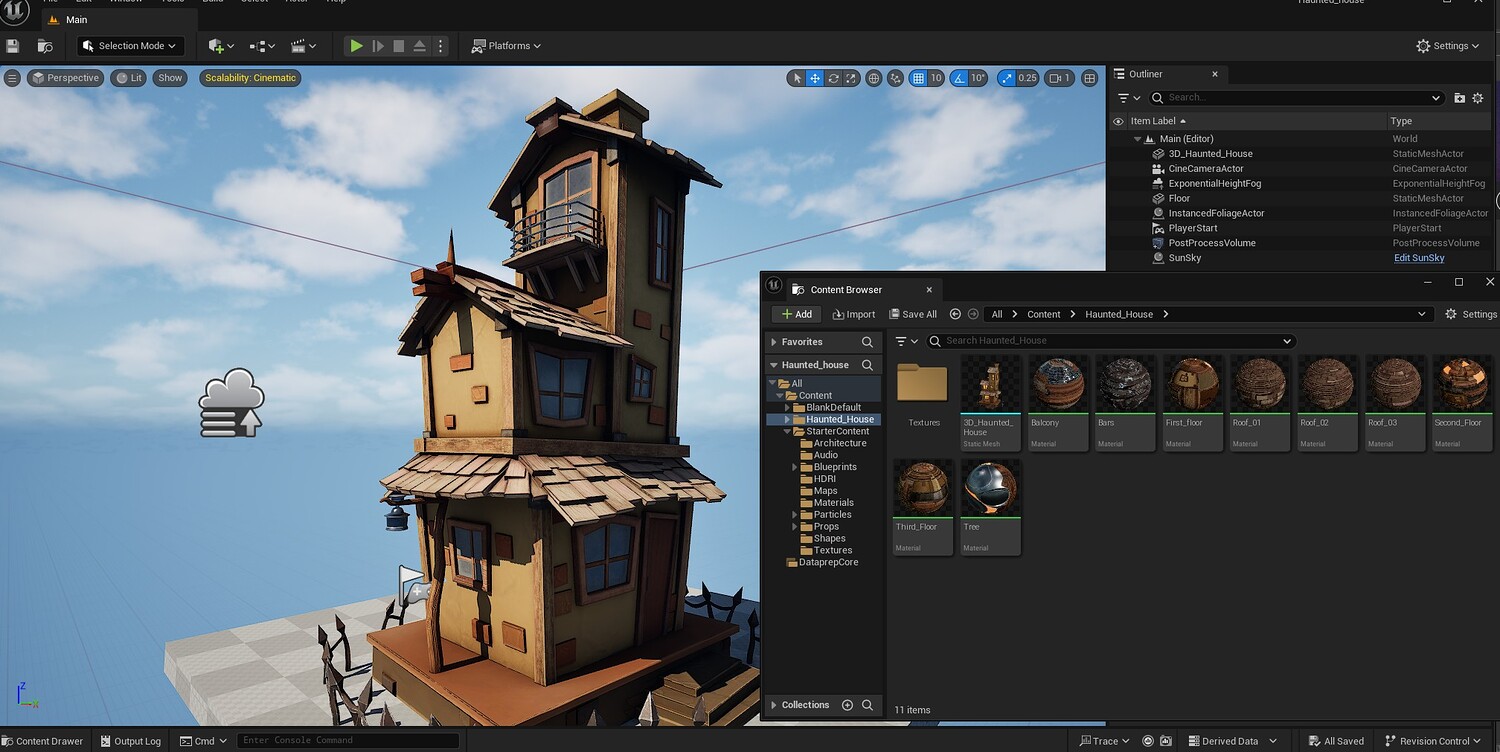The image size is (1500, 752).
Task: Open the Textures folder in the asset view
Action: 922,394
